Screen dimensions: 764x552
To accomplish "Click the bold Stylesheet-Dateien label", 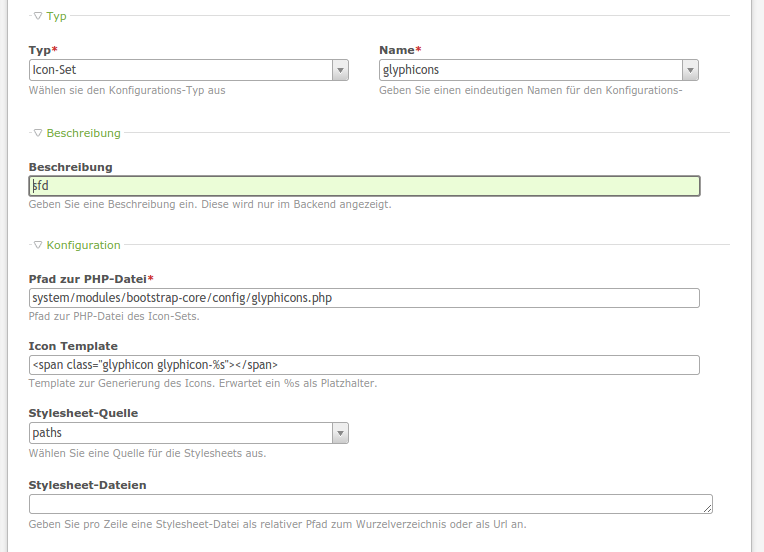I will (x=88, y=485).
